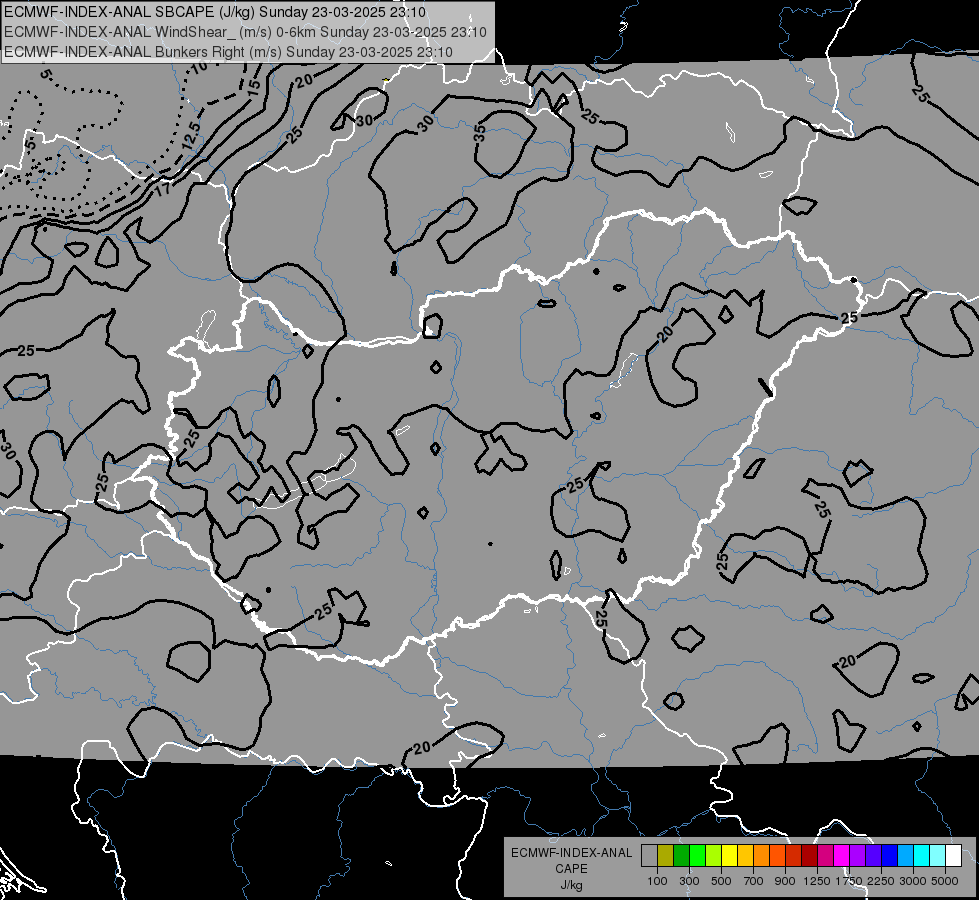Select the WindShear 0-6km header line
979x900 pixels.
(245, 32)
